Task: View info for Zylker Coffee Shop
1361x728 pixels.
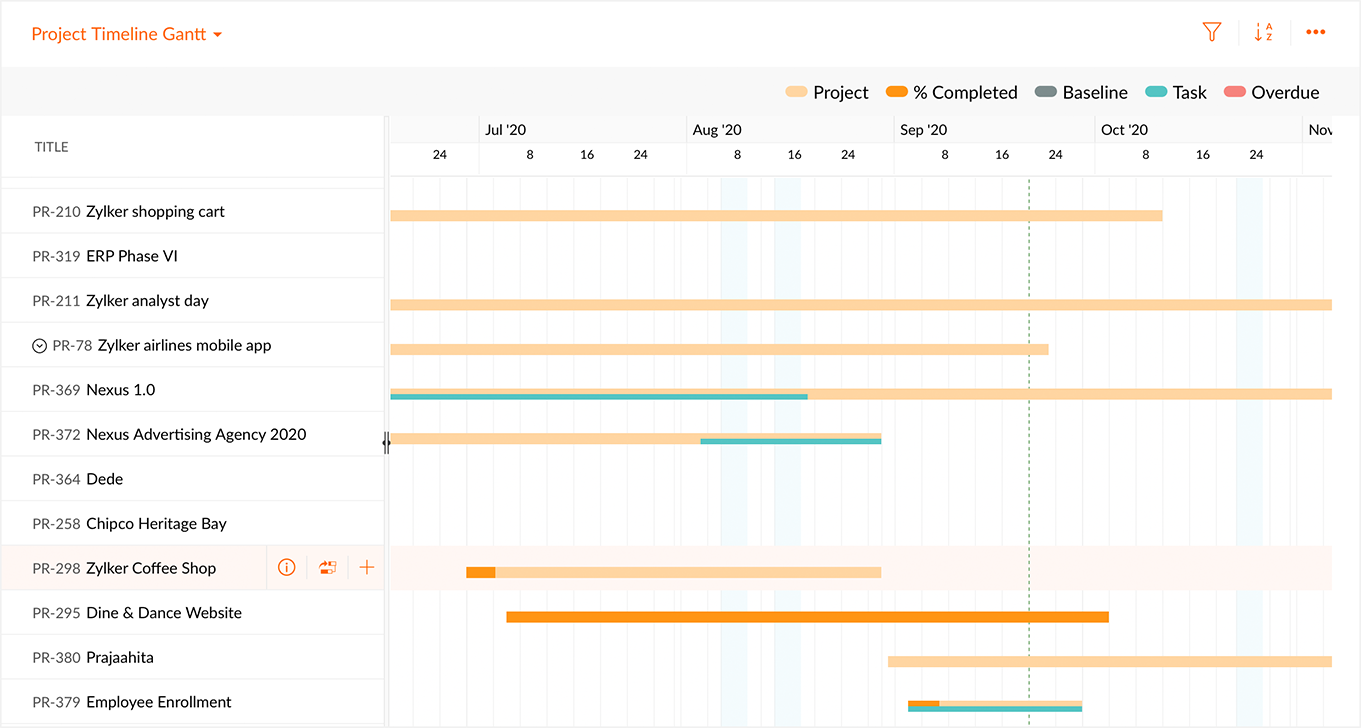Action: coord(286,567)
